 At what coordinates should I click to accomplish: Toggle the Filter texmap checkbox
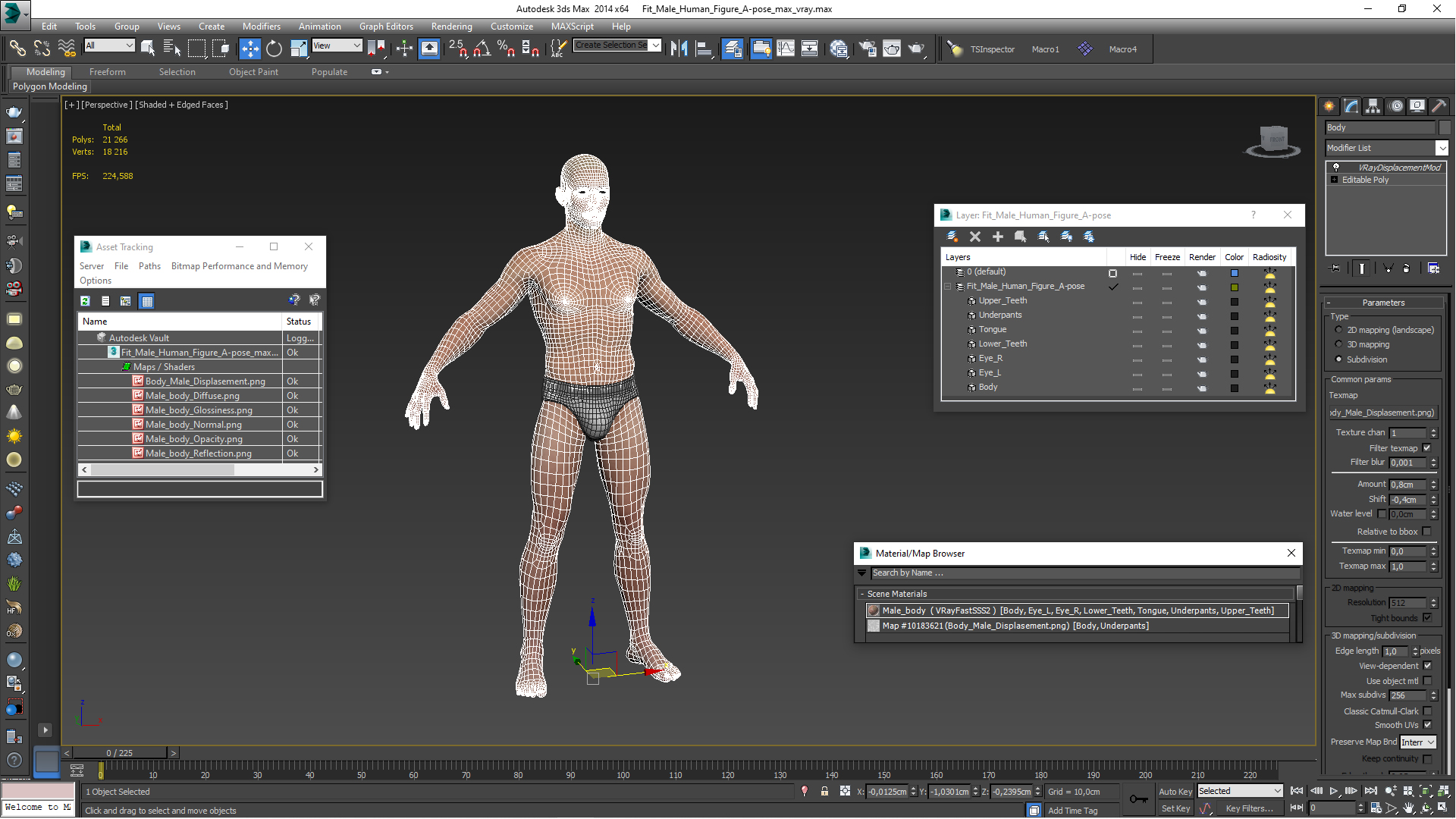pos(1427,448)
